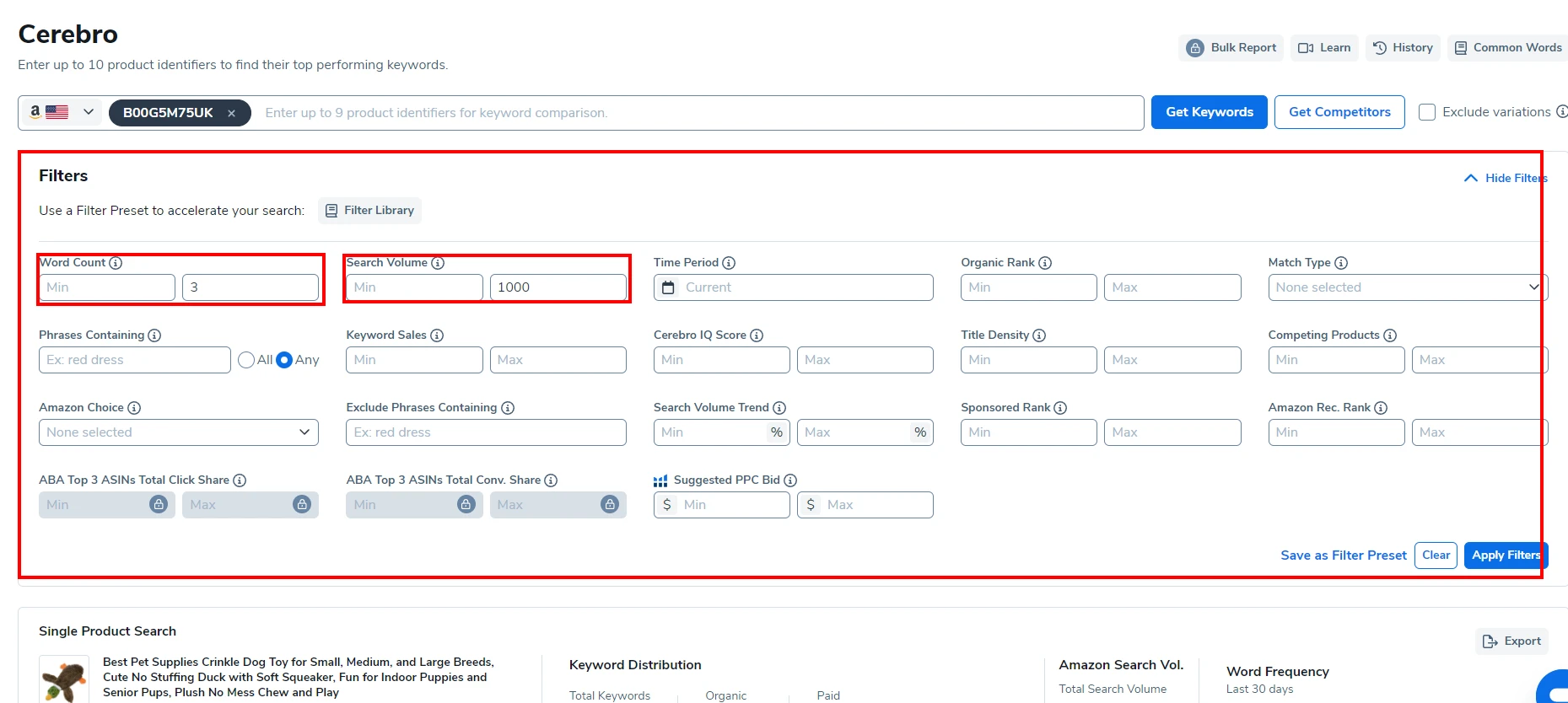Enable the Exclude variations checkbox

pos(1427,112)
